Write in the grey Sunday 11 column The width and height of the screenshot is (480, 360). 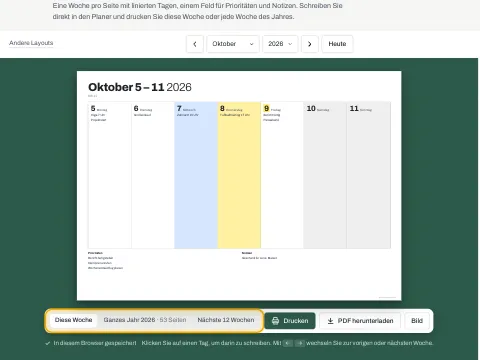pos(369,175)
